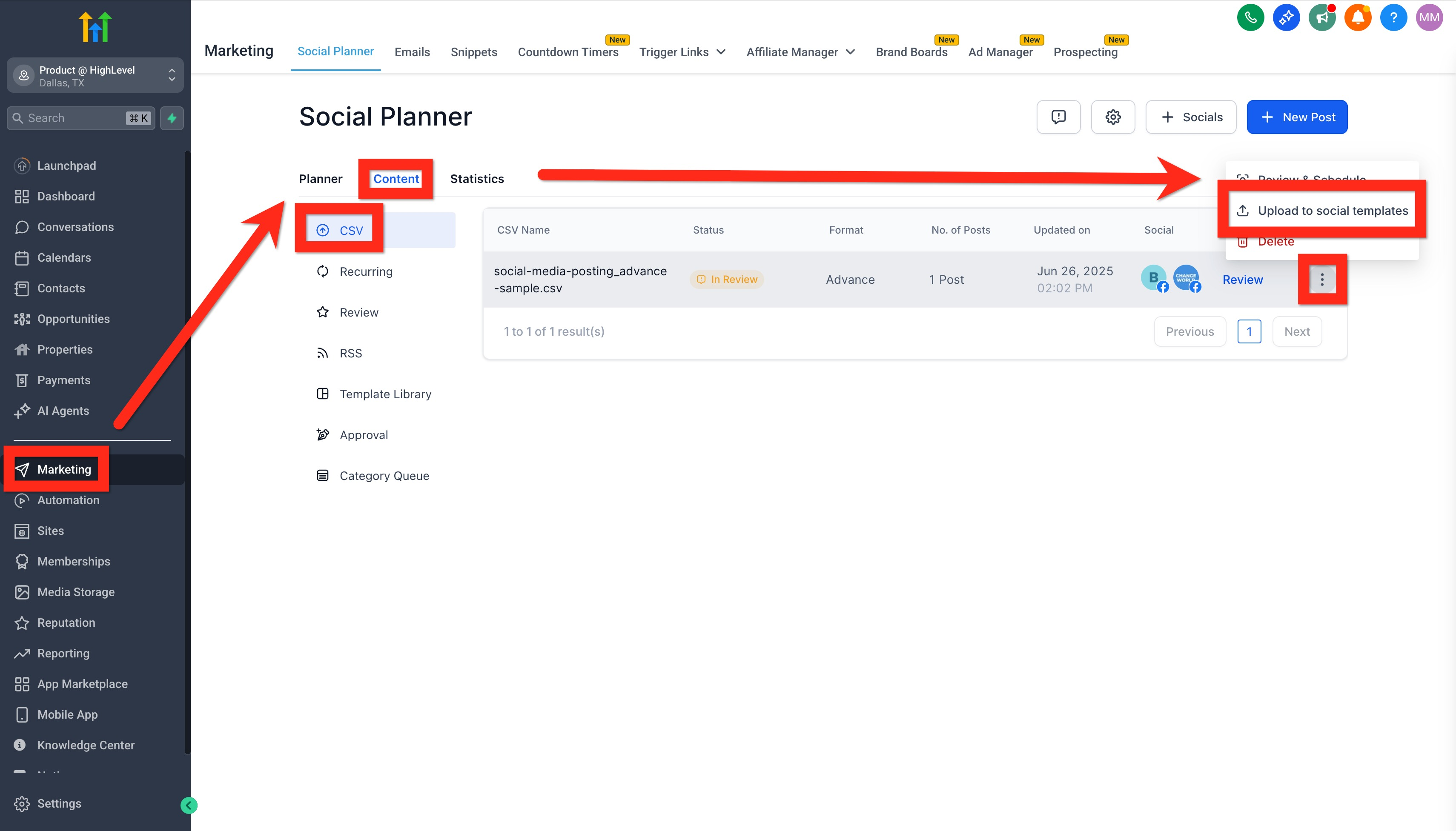The image size is (1456, 831).
Task: Open the Product @ HighLevel account switcher
Action: [95, 76]
